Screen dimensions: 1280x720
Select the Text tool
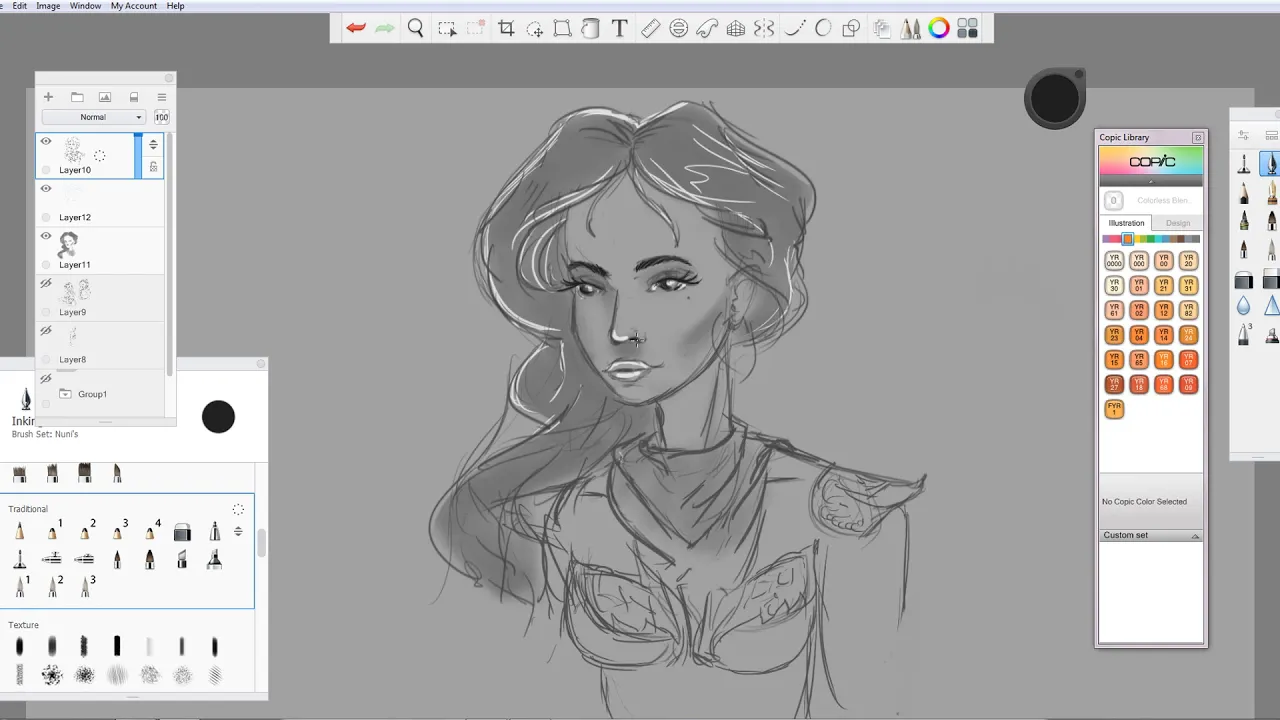619,29
